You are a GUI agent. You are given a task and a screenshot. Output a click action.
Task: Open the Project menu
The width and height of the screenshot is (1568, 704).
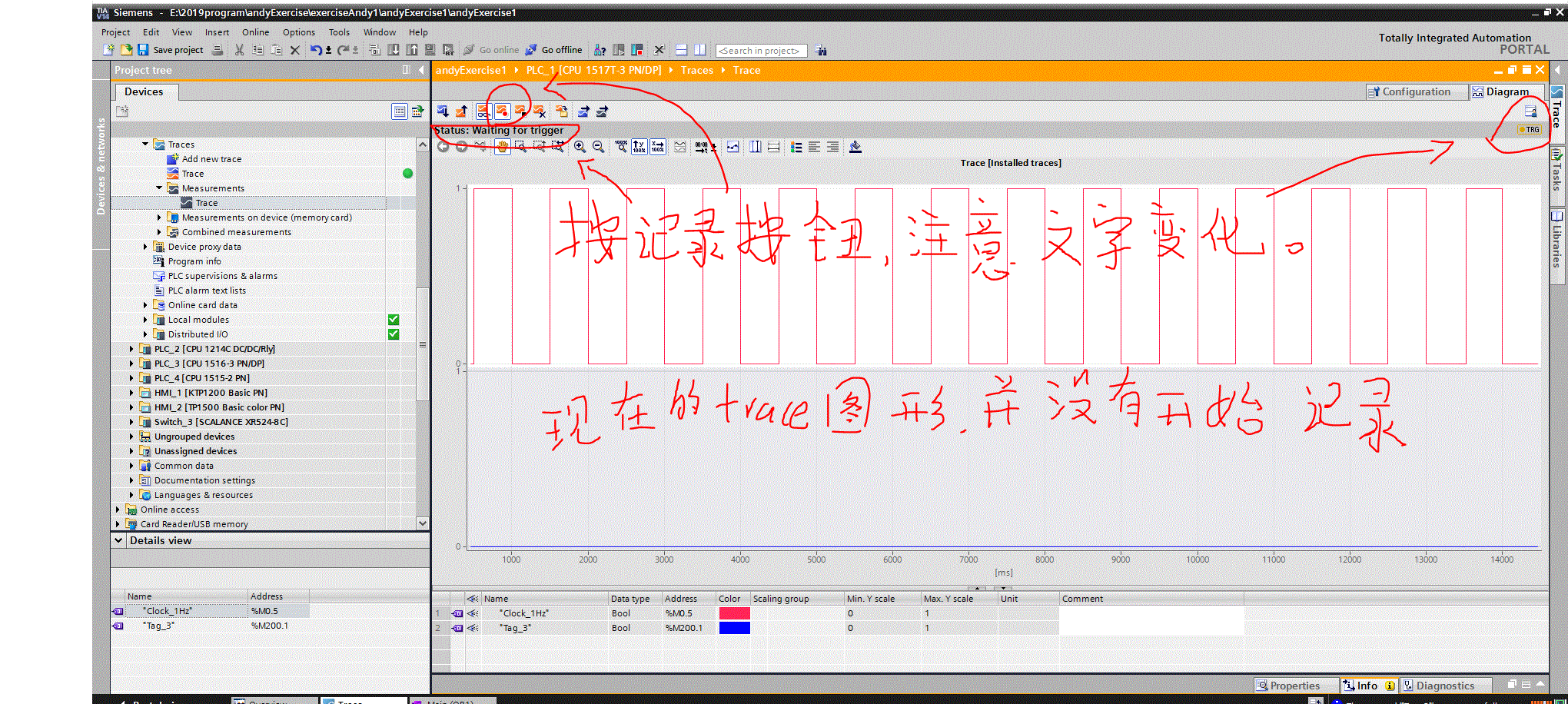(115, 32)
